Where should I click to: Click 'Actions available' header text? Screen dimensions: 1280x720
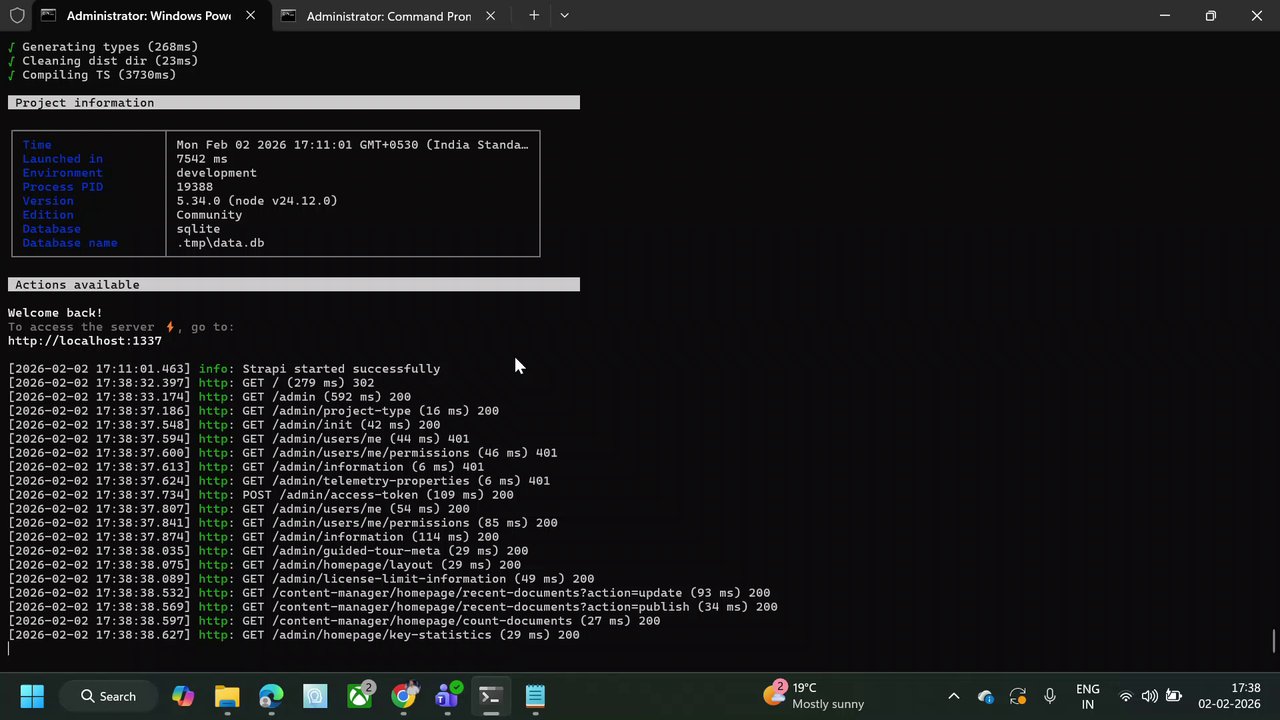pyautogui.click(x=77, y=285)
